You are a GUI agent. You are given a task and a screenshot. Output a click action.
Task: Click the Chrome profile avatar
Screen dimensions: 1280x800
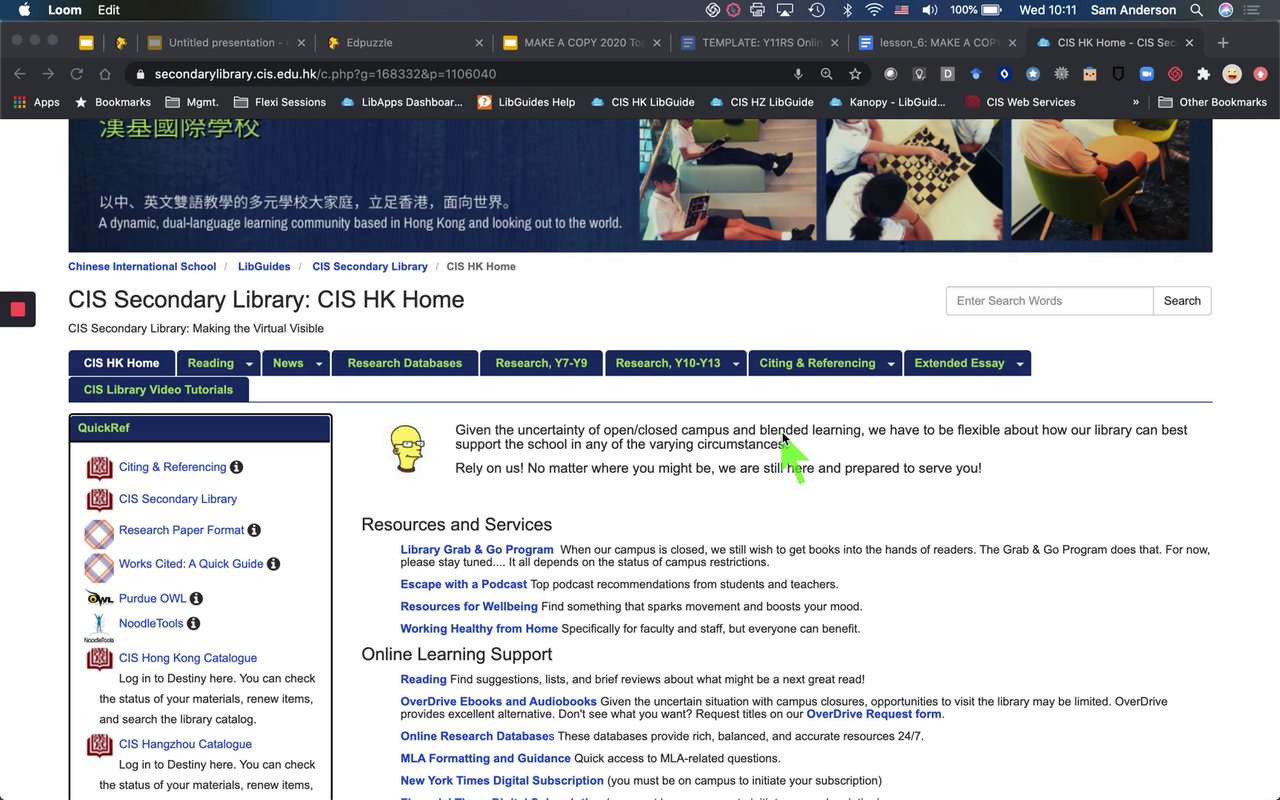(1232, 74)
